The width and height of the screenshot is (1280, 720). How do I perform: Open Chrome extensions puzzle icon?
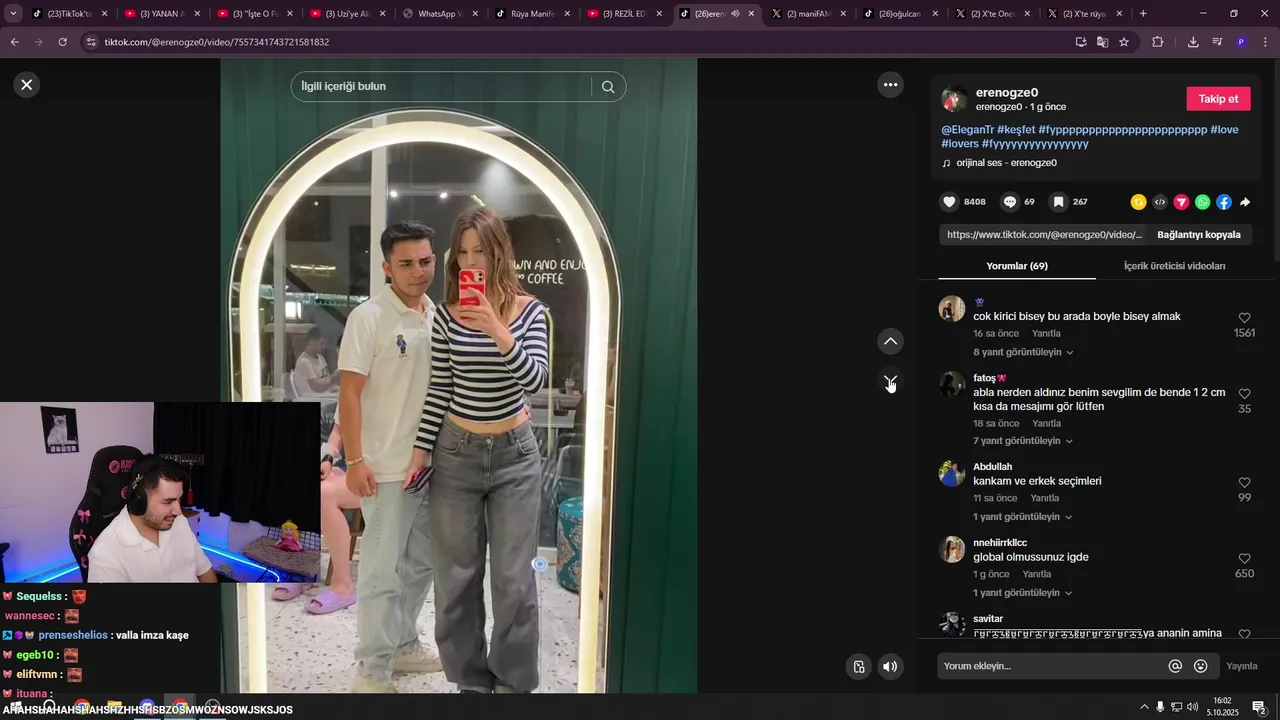point(1157,42)
